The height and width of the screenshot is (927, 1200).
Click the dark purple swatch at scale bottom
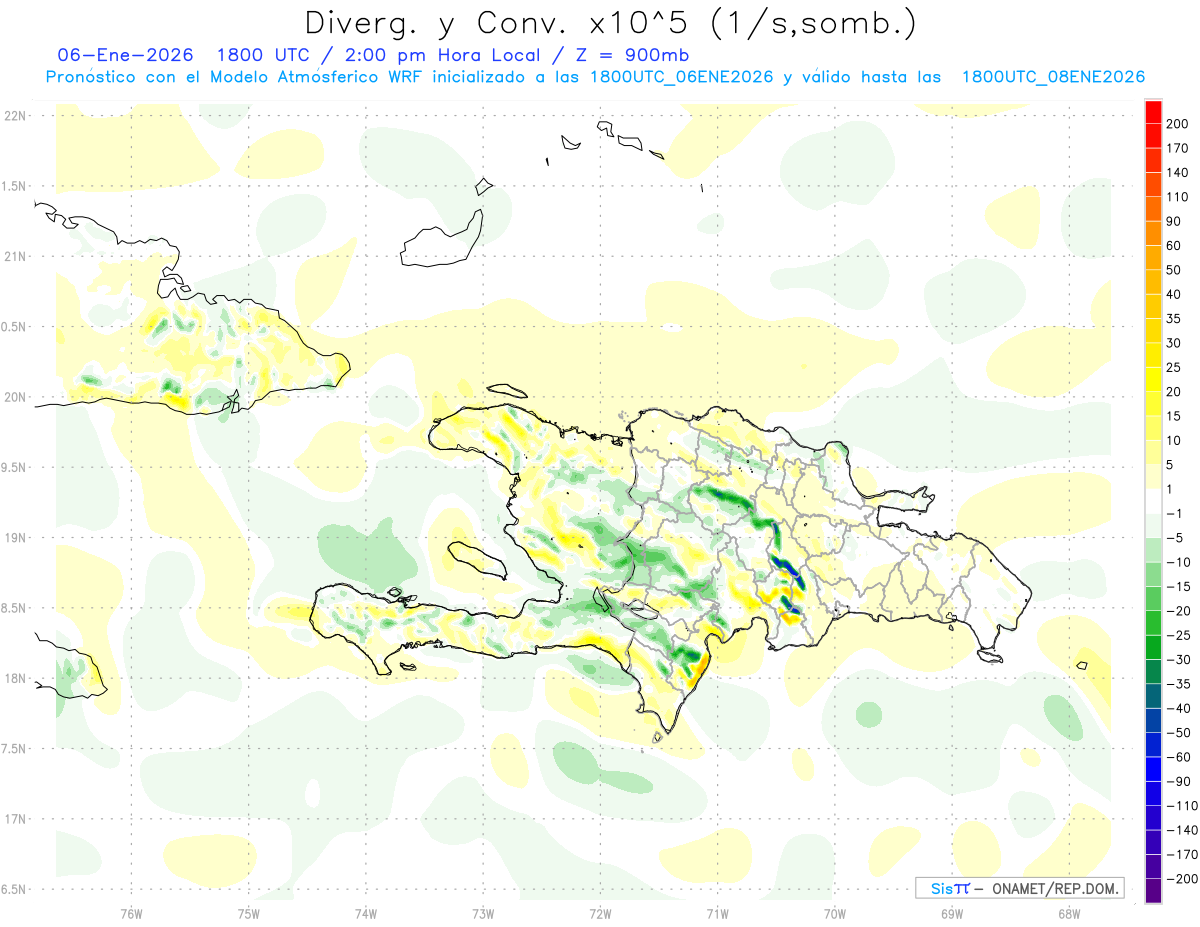click(1153, 891)
